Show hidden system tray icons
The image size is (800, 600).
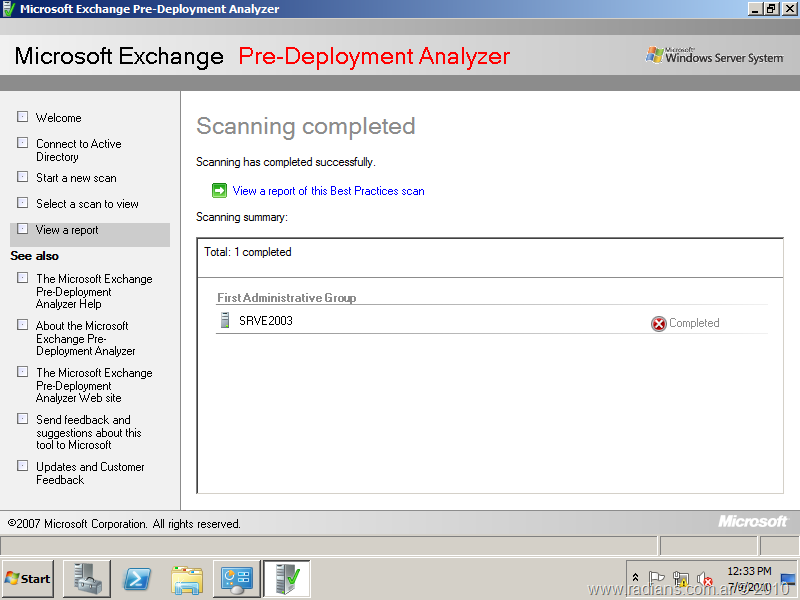[635, 578]
